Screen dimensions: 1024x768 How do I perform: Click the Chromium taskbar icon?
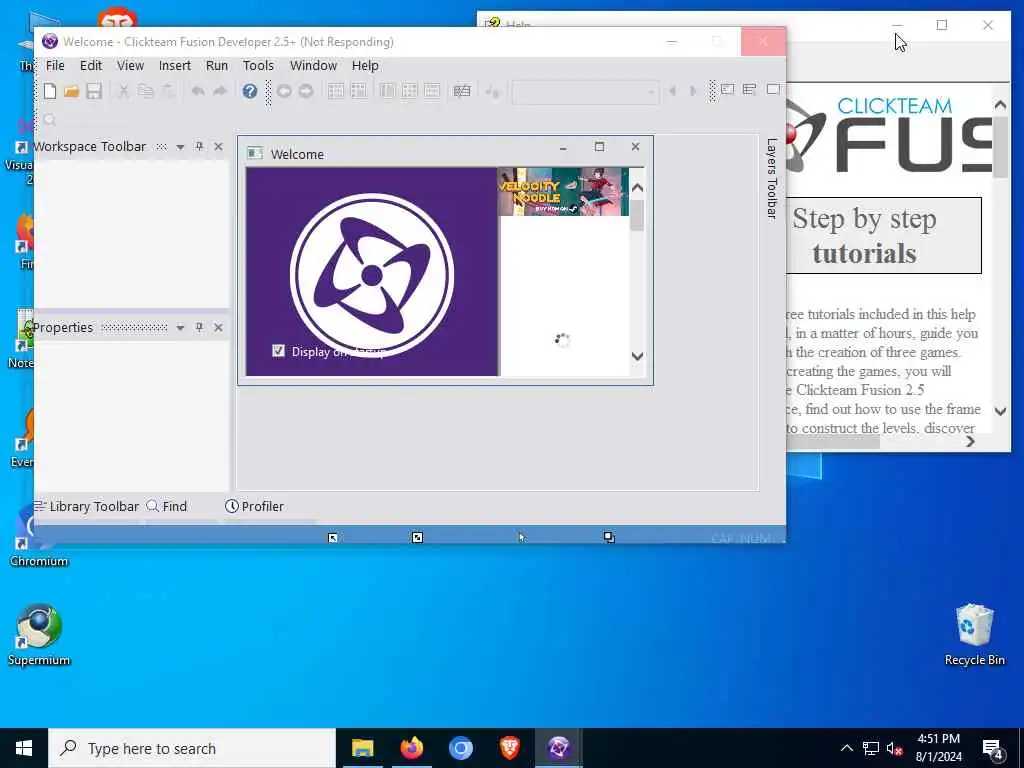(460, 748)
